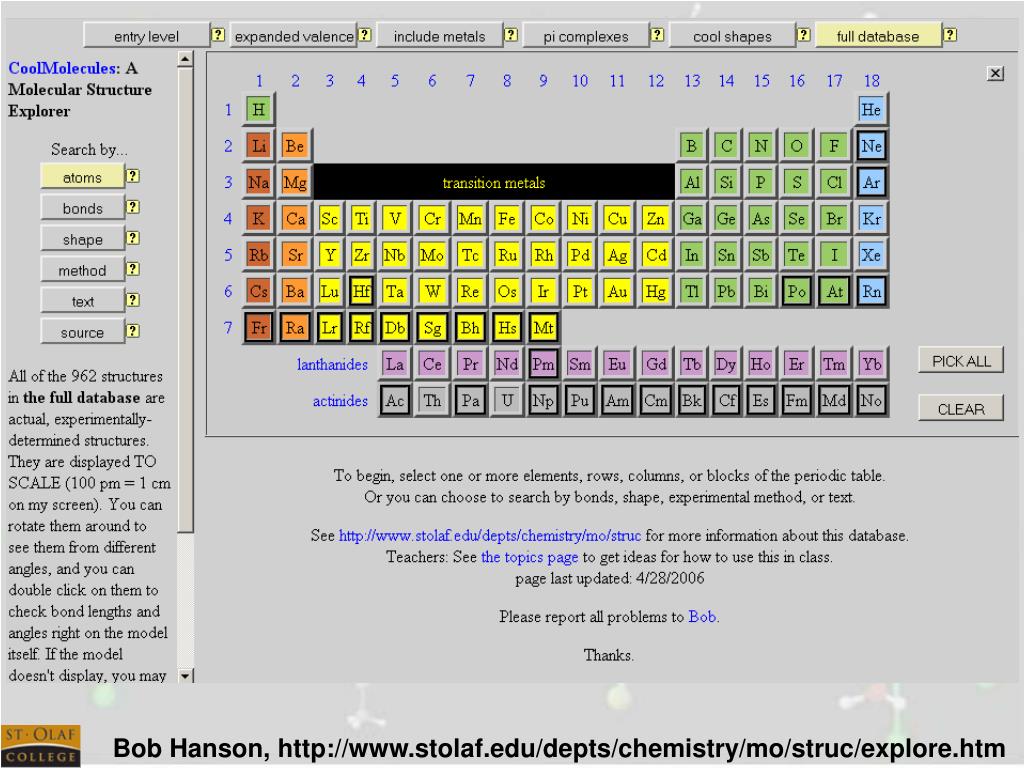Toggle gold Au element
Screen dimensions: 1024x768
[x=617, y=291]
